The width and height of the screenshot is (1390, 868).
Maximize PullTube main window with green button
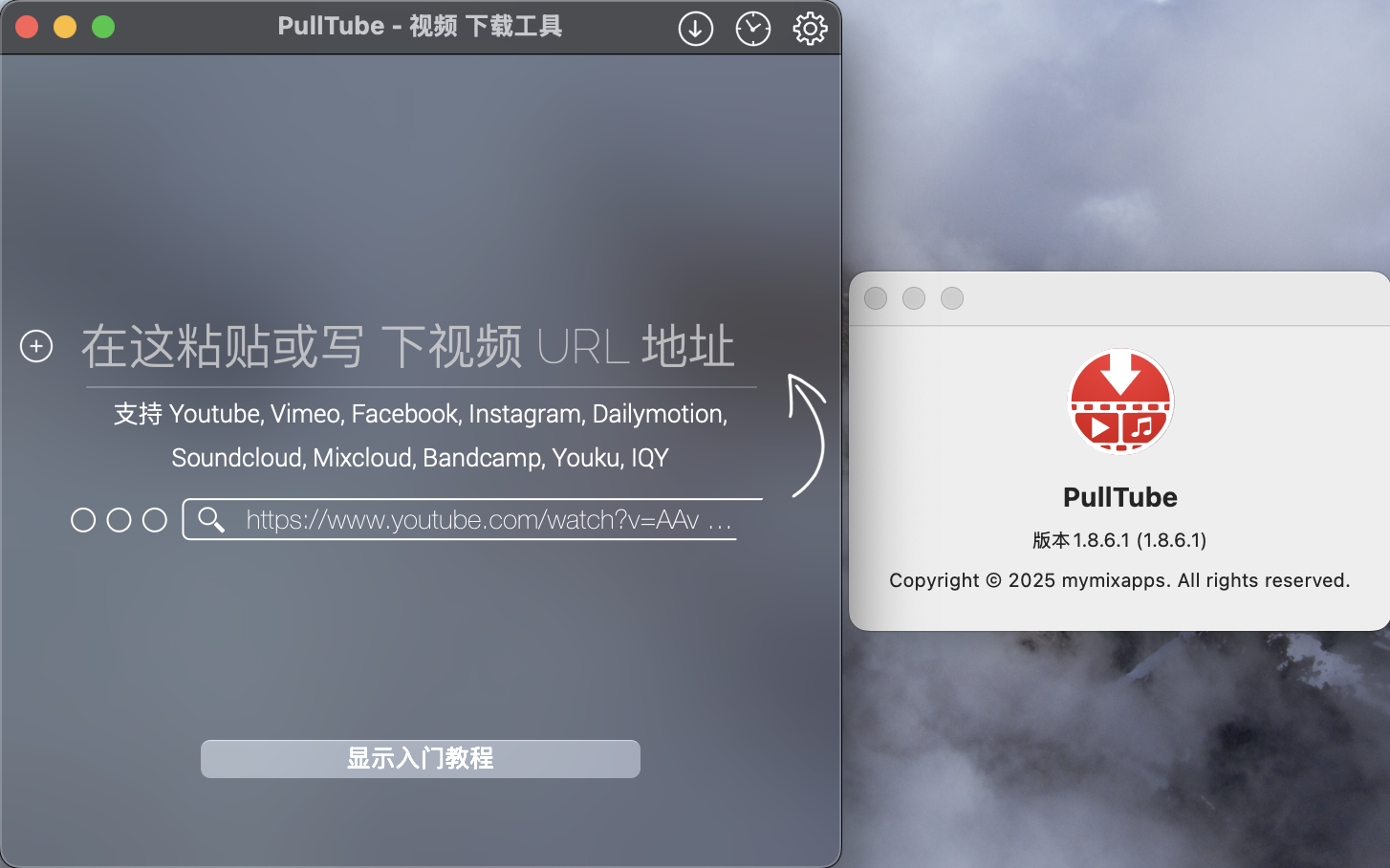(x=103, y=27)
